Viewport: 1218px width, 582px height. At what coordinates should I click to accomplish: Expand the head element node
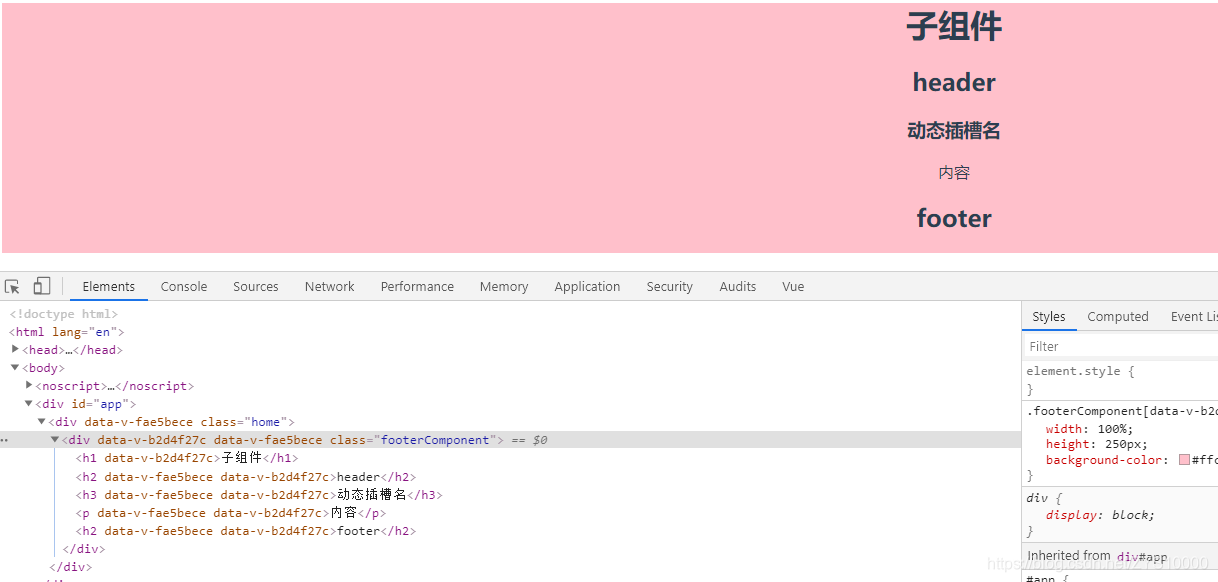pyautogui.click(x=15, y=350)
